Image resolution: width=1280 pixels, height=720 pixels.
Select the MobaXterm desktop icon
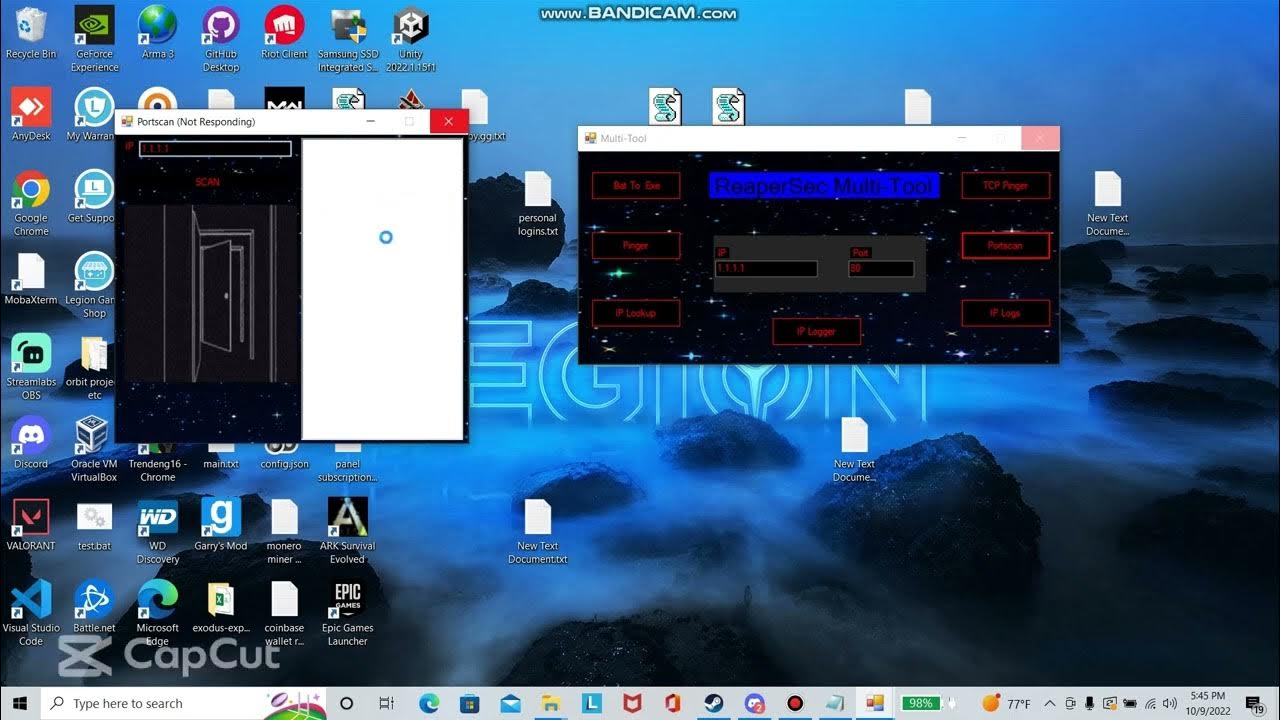point(31,279)
